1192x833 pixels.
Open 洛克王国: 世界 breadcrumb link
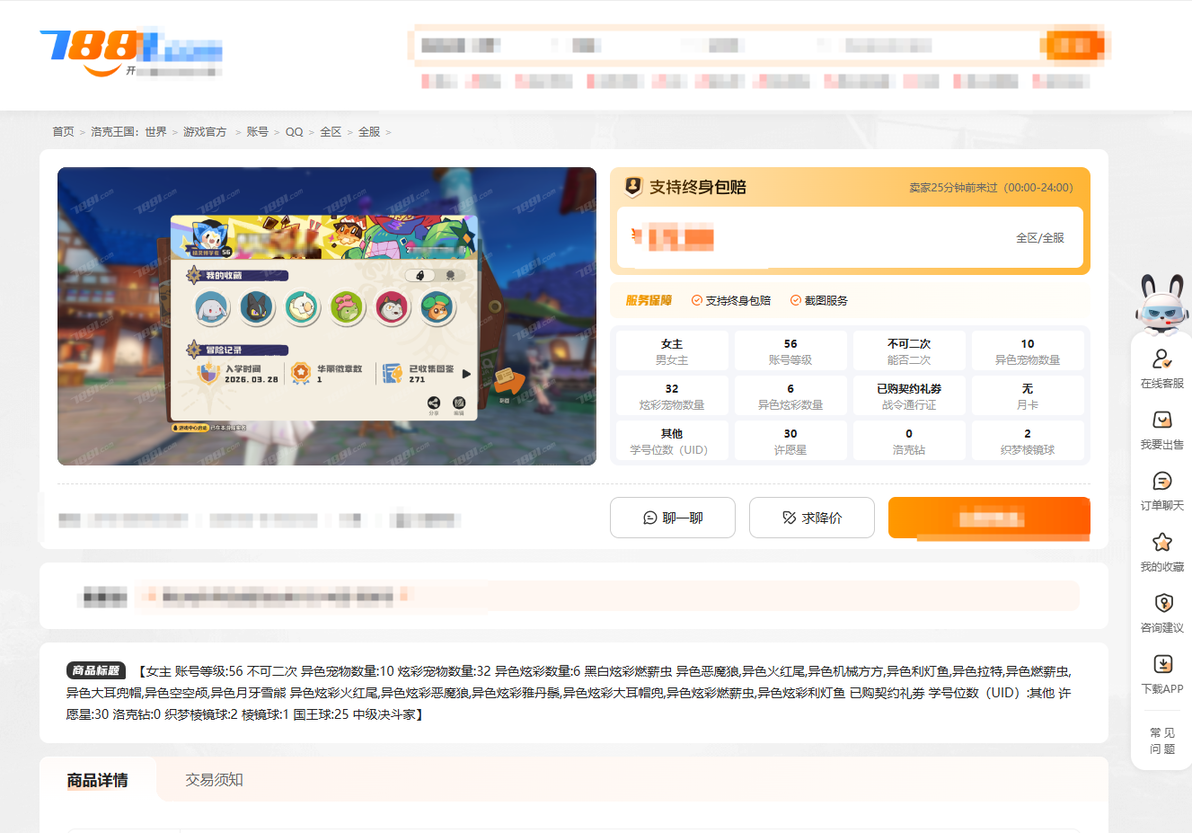click(128, 131)
